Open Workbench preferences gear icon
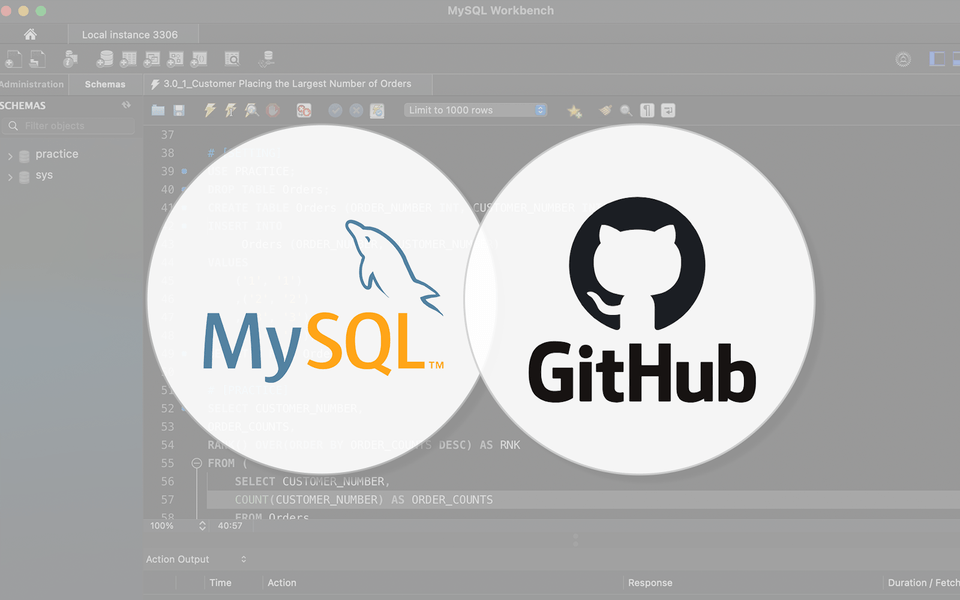The height and width of the screenshot is (600, 960). (x=903, y=59)
